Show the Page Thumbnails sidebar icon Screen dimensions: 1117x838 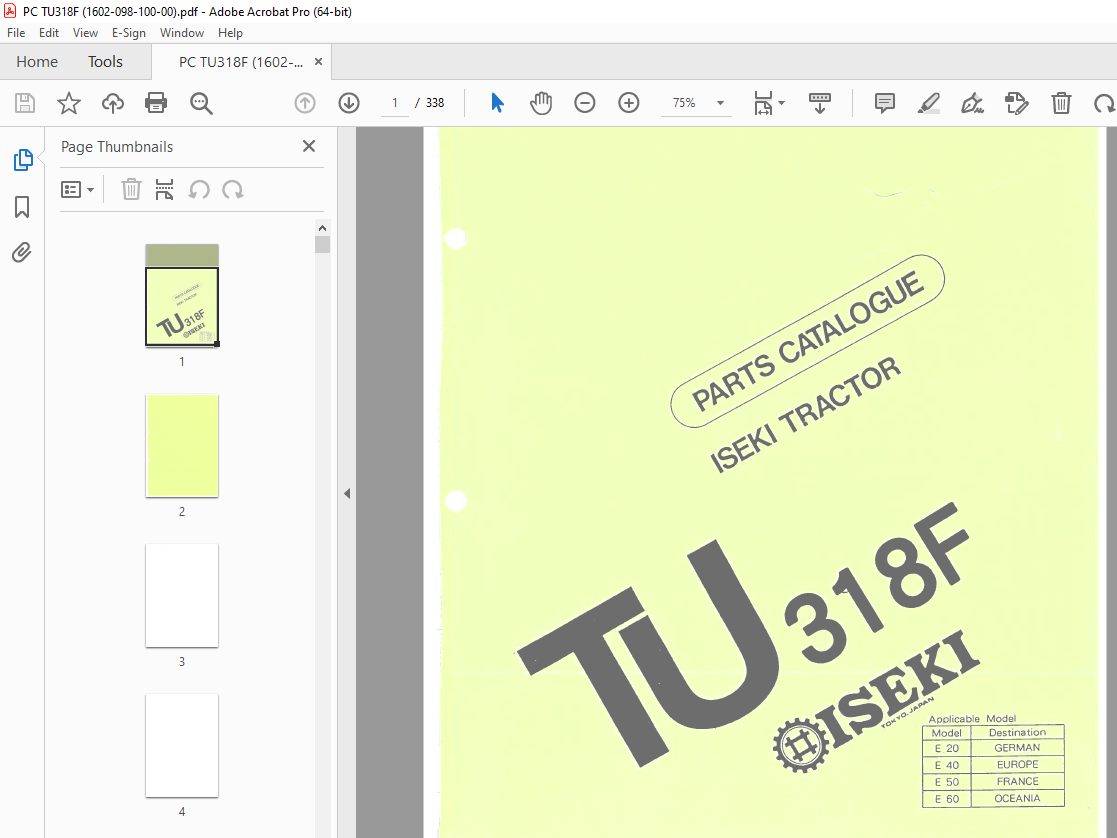(23, 160)
